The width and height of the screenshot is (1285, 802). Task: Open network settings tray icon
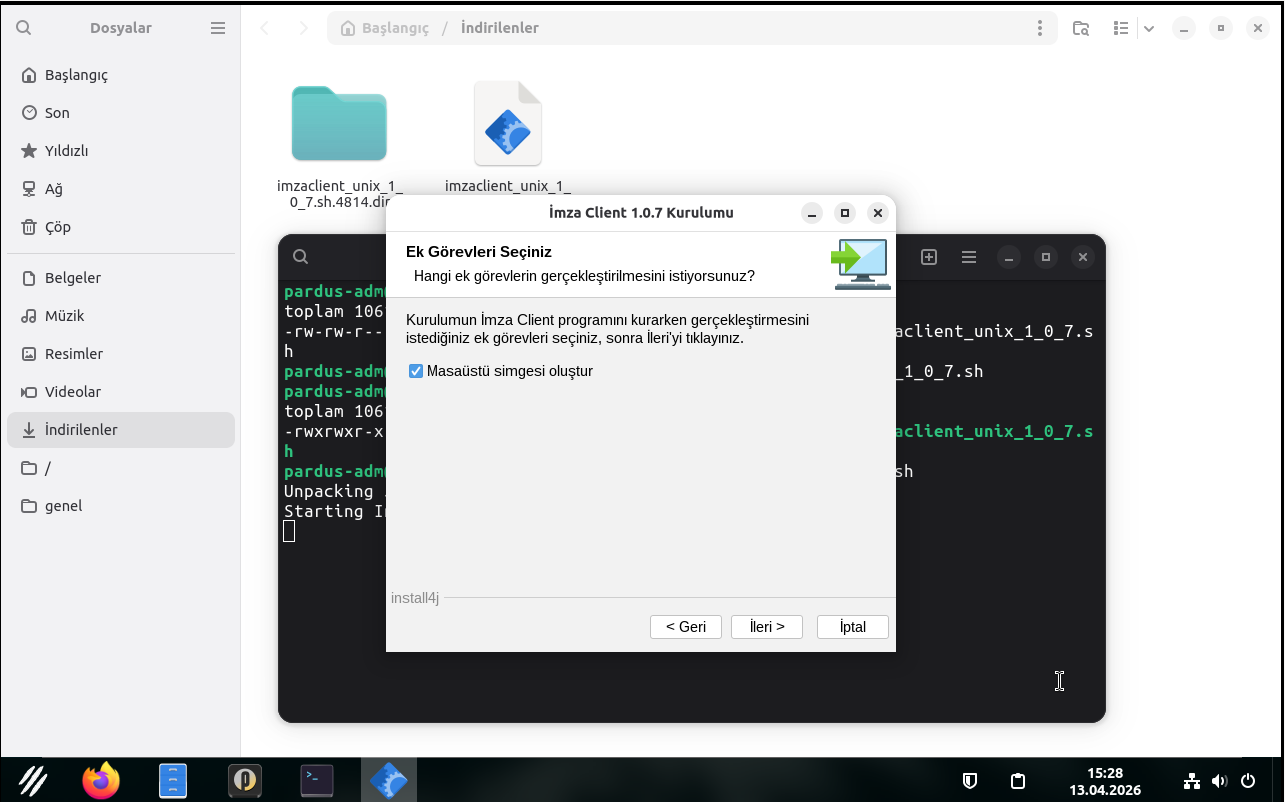(1191, 781)
